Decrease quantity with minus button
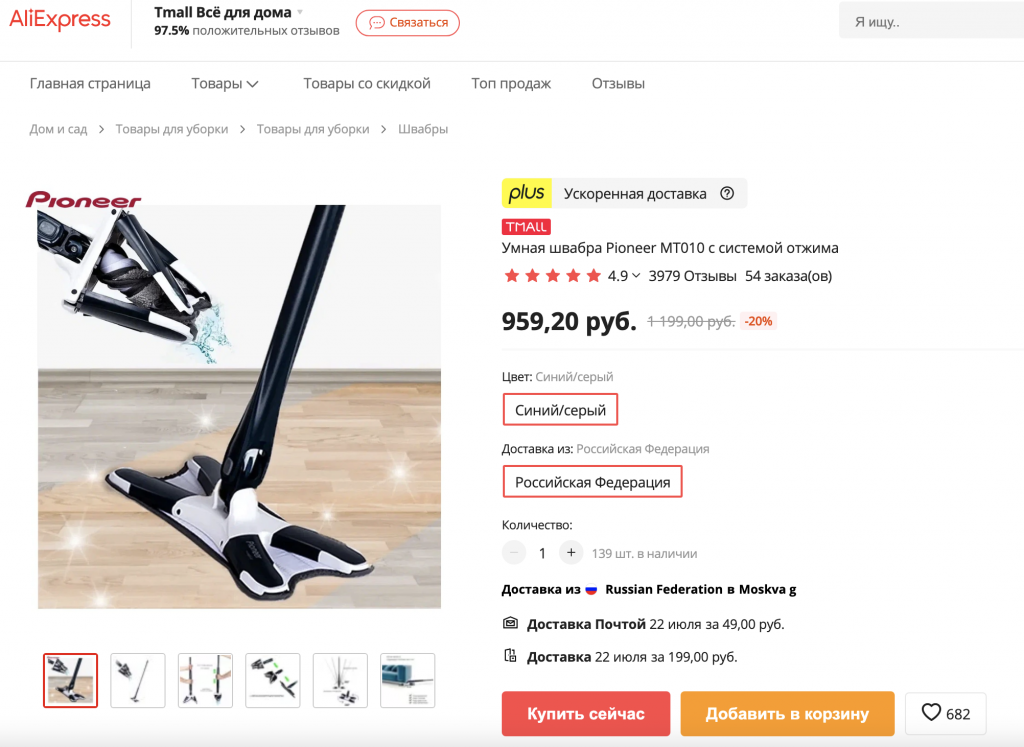 point(514,553)
